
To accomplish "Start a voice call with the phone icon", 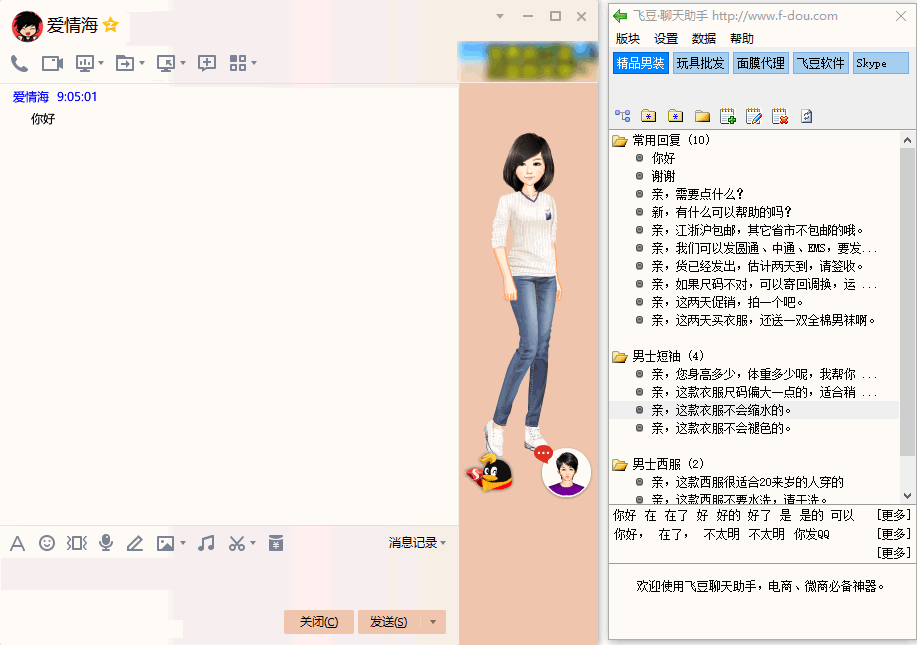I will [19, 63].
